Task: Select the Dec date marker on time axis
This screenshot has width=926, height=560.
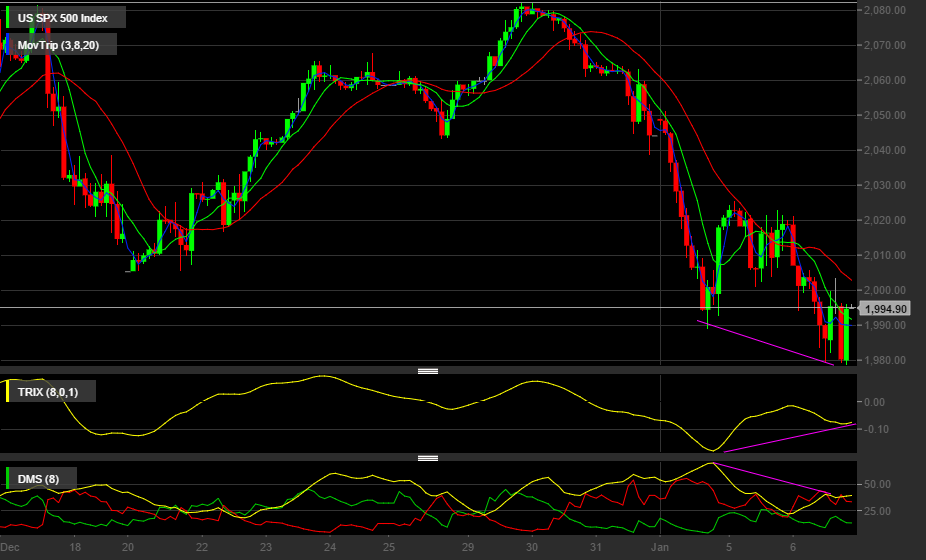Action: click(10, 547)
